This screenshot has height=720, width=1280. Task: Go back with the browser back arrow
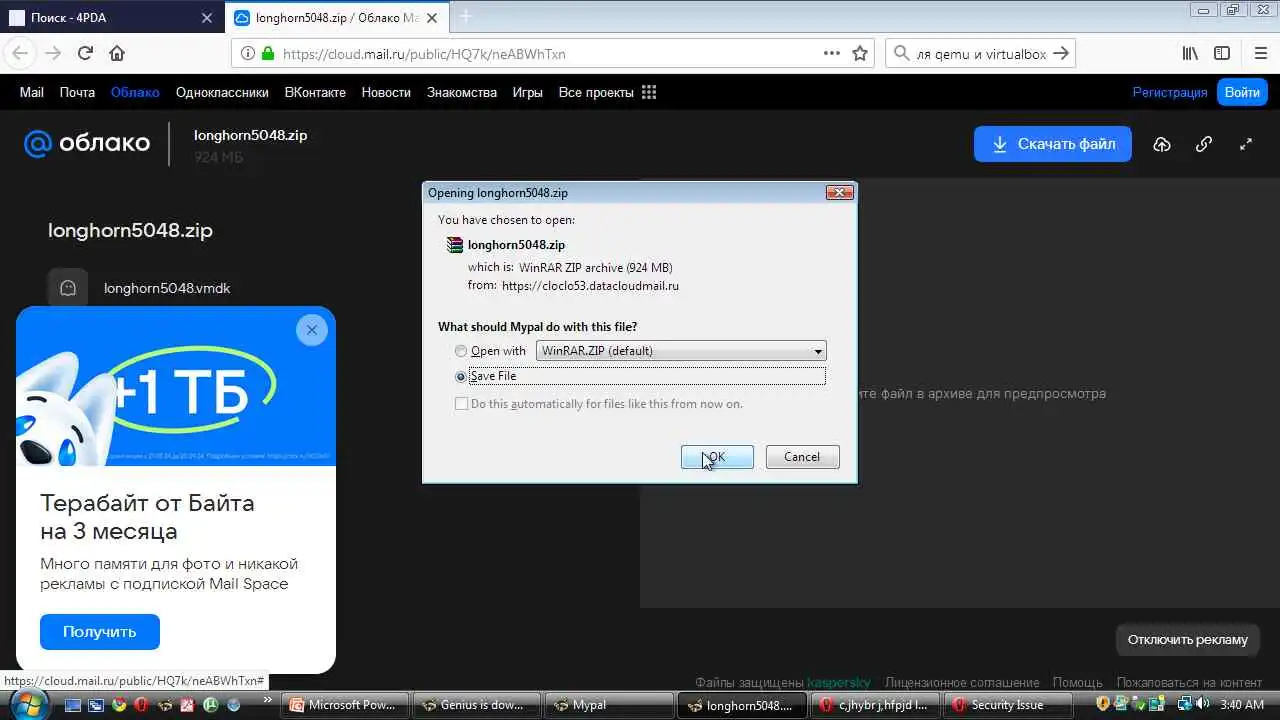tap(20, 54)
